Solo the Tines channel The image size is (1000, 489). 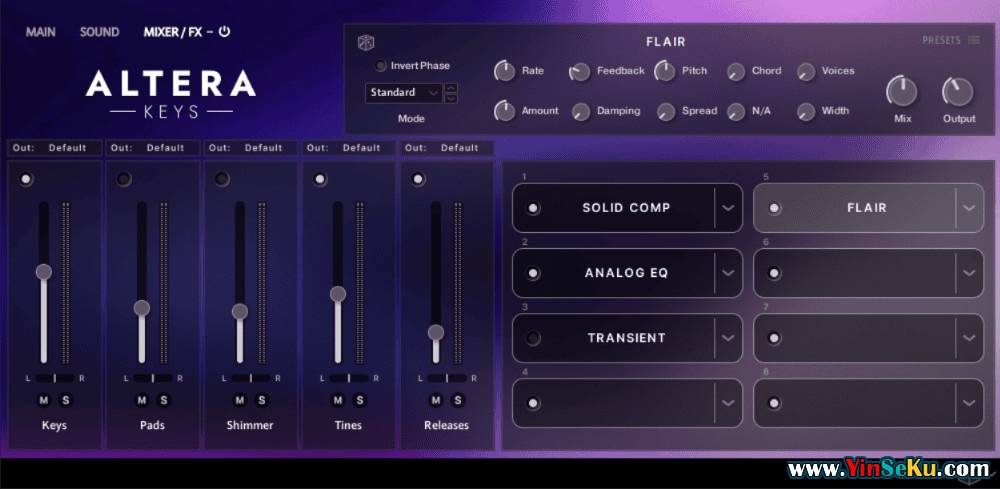point(360,400)
